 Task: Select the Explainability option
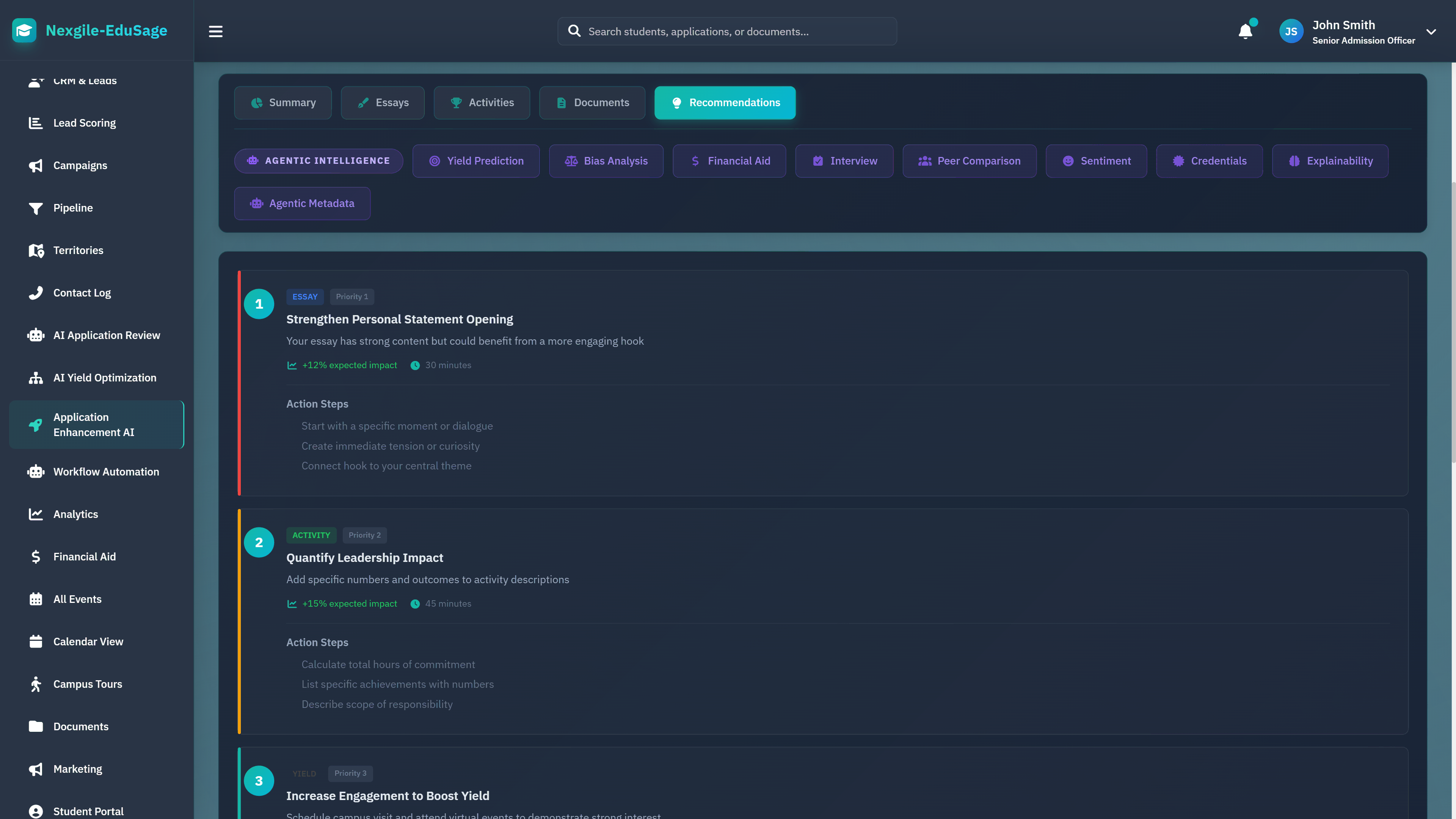point(1330,161)
